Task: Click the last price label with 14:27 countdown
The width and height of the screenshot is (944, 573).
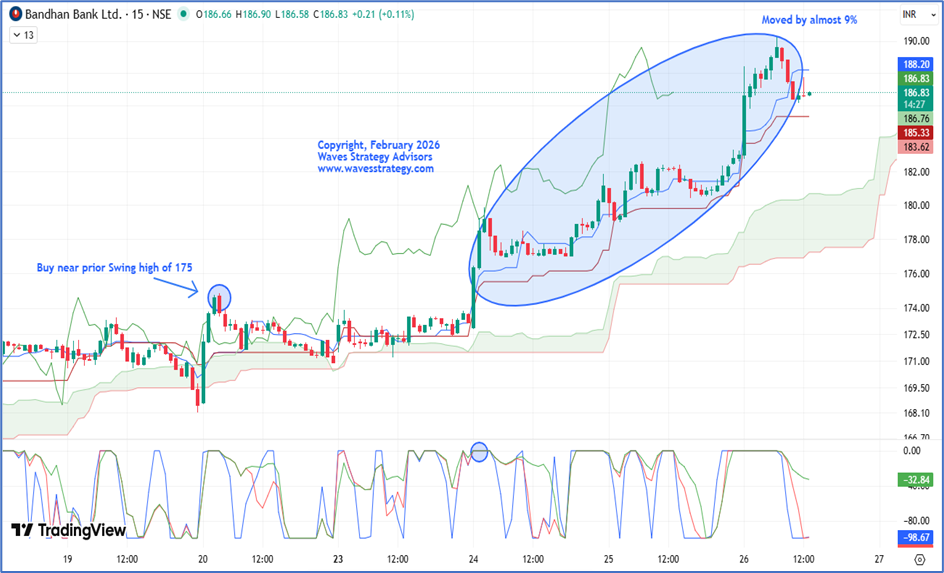Action: tap(914, 99)
